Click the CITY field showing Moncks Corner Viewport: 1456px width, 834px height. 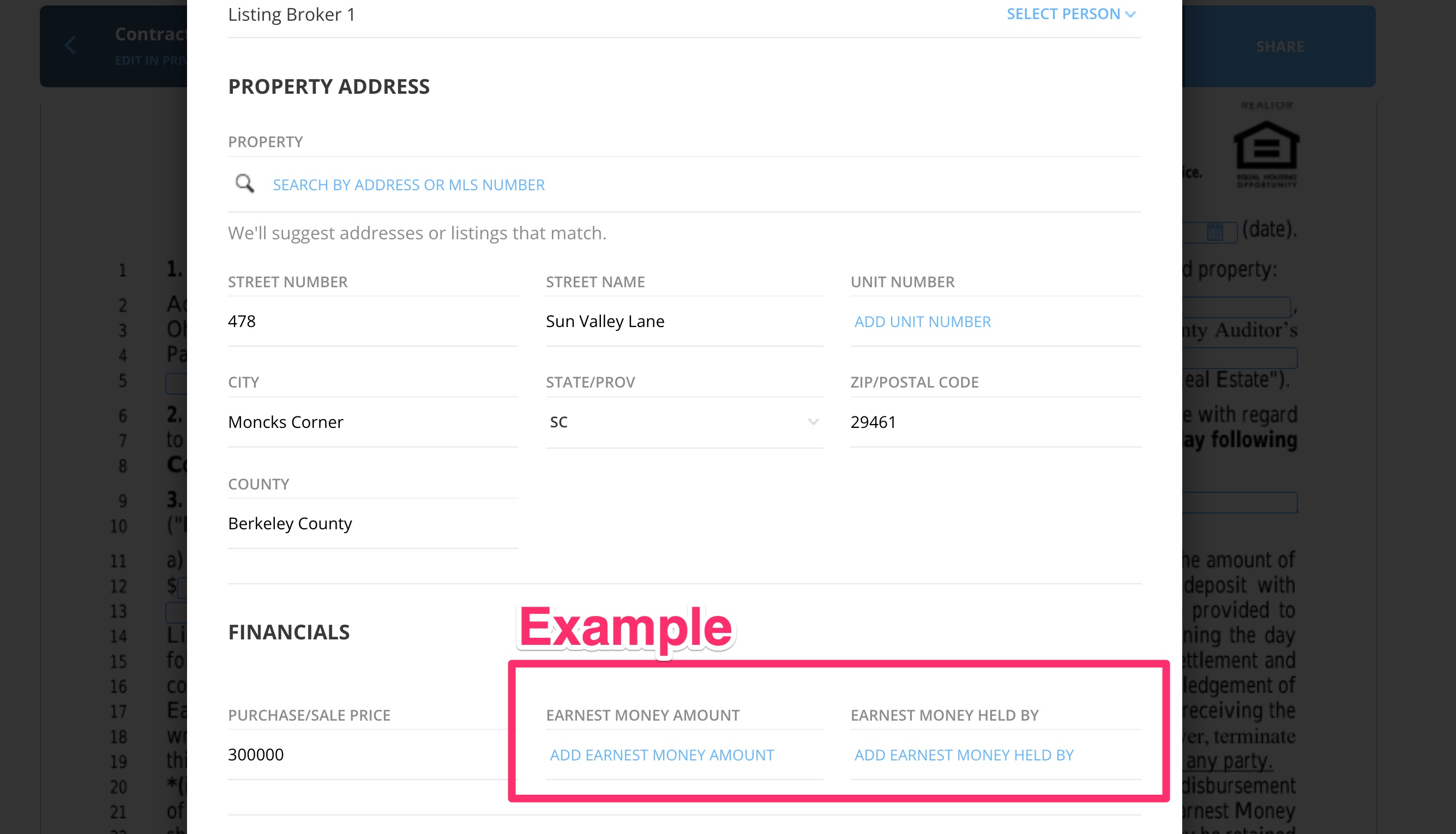point(372,422)
